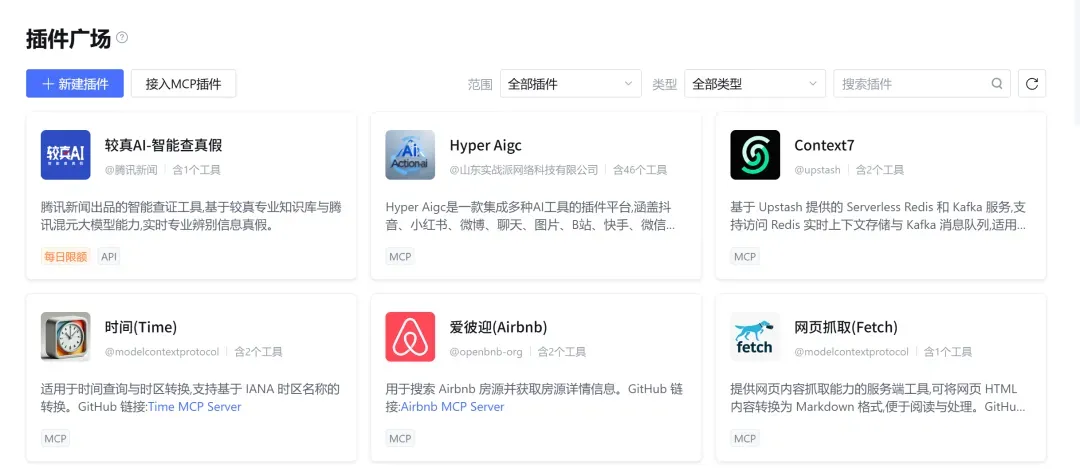Open the 网页抓取(Fetch) plugin title

(845, 327)
